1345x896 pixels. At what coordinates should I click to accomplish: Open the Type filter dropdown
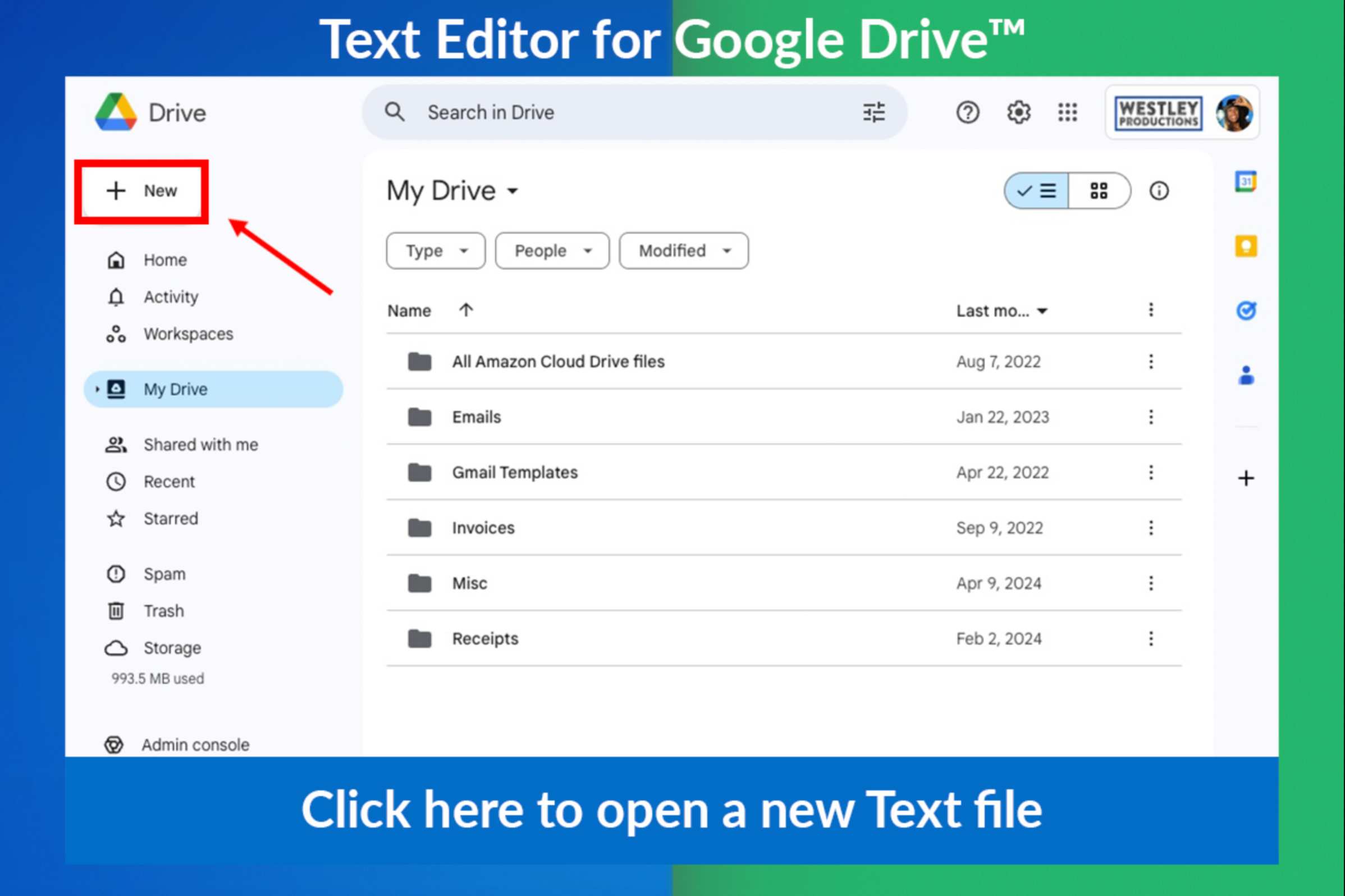(436, 250)
